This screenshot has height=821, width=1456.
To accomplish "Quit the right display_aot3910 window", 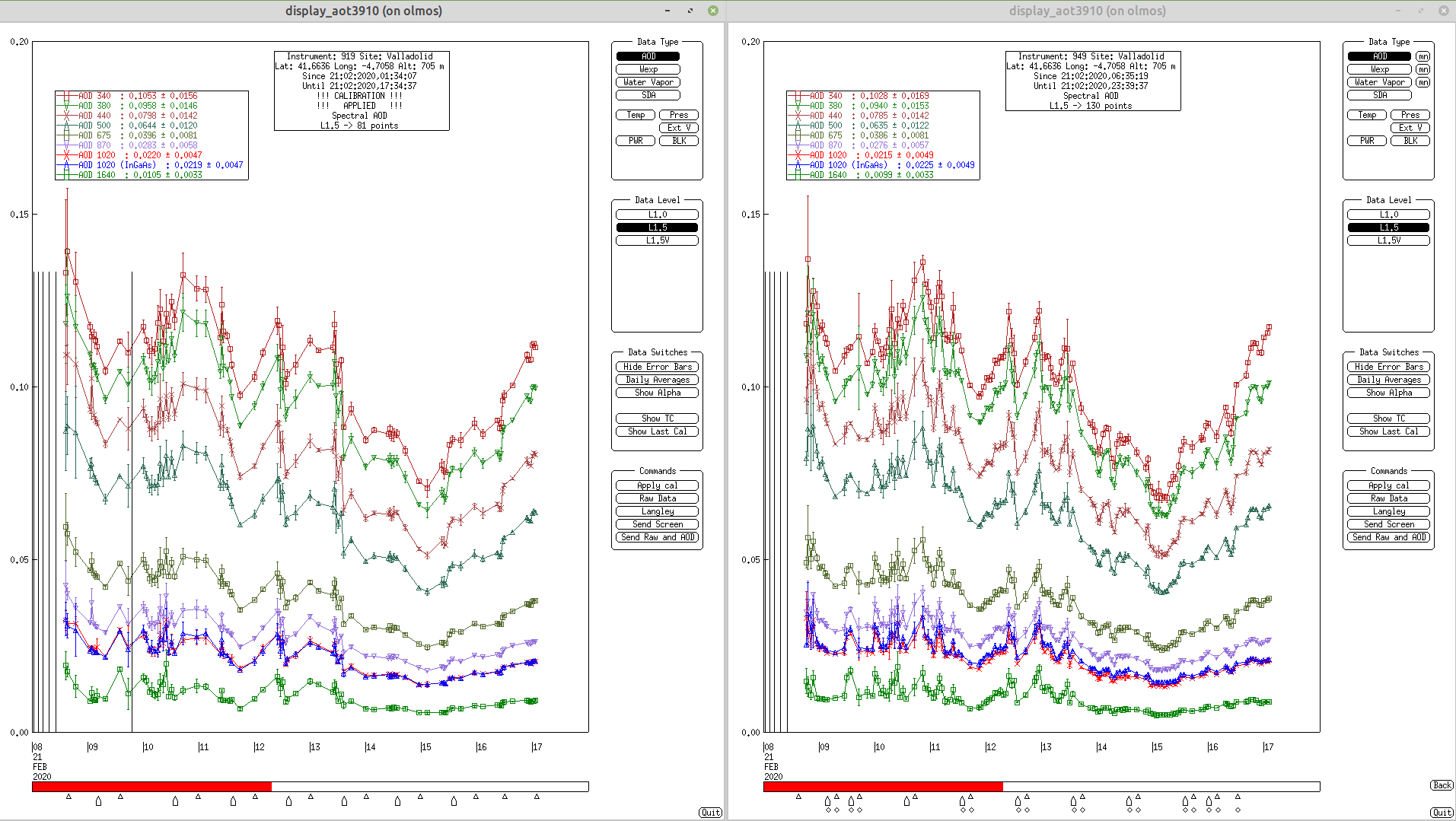I will point(1442,813).
